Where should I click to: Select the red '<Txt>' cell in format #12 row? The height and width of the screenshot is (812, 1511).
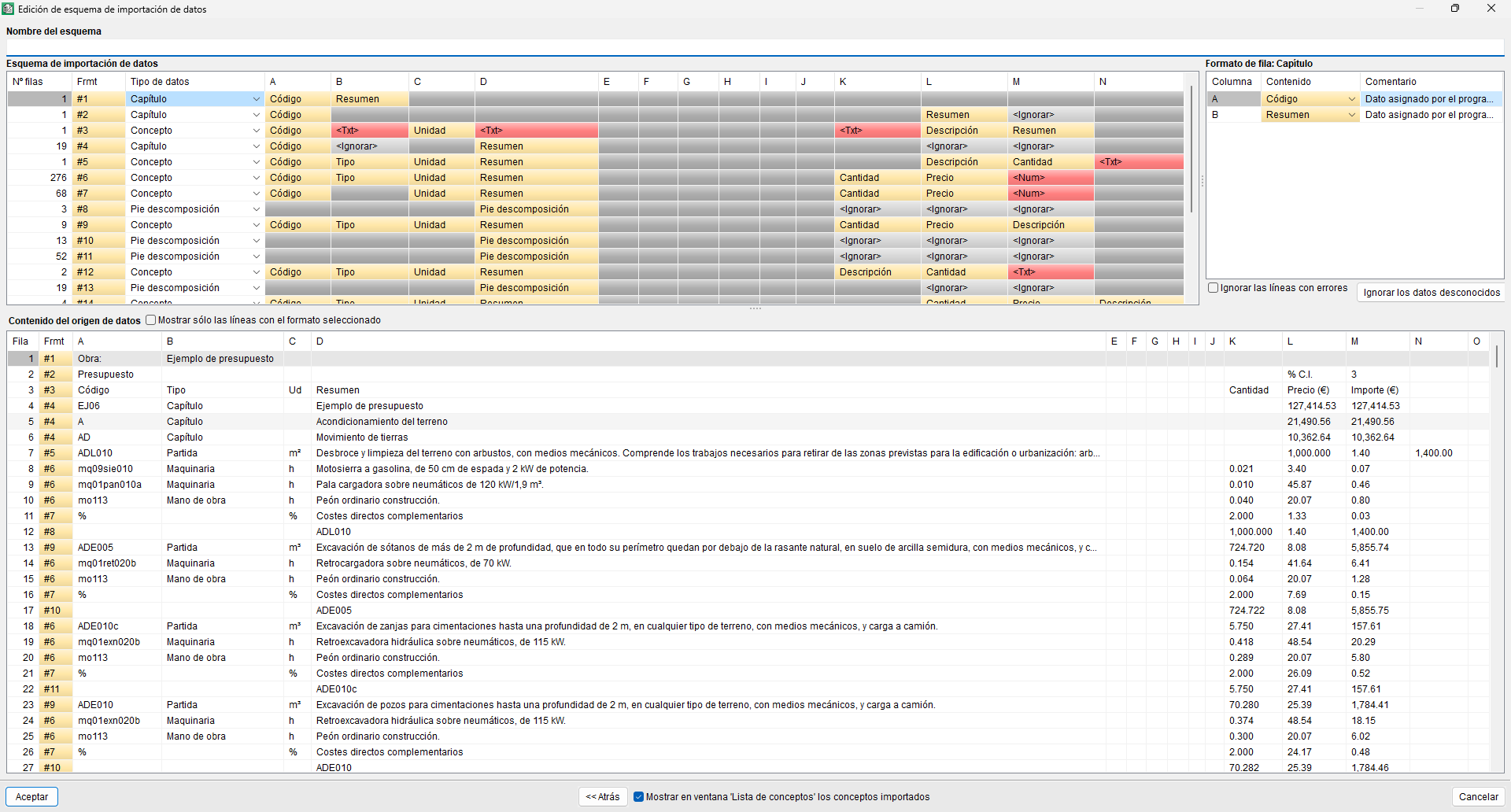(1051, 272)
